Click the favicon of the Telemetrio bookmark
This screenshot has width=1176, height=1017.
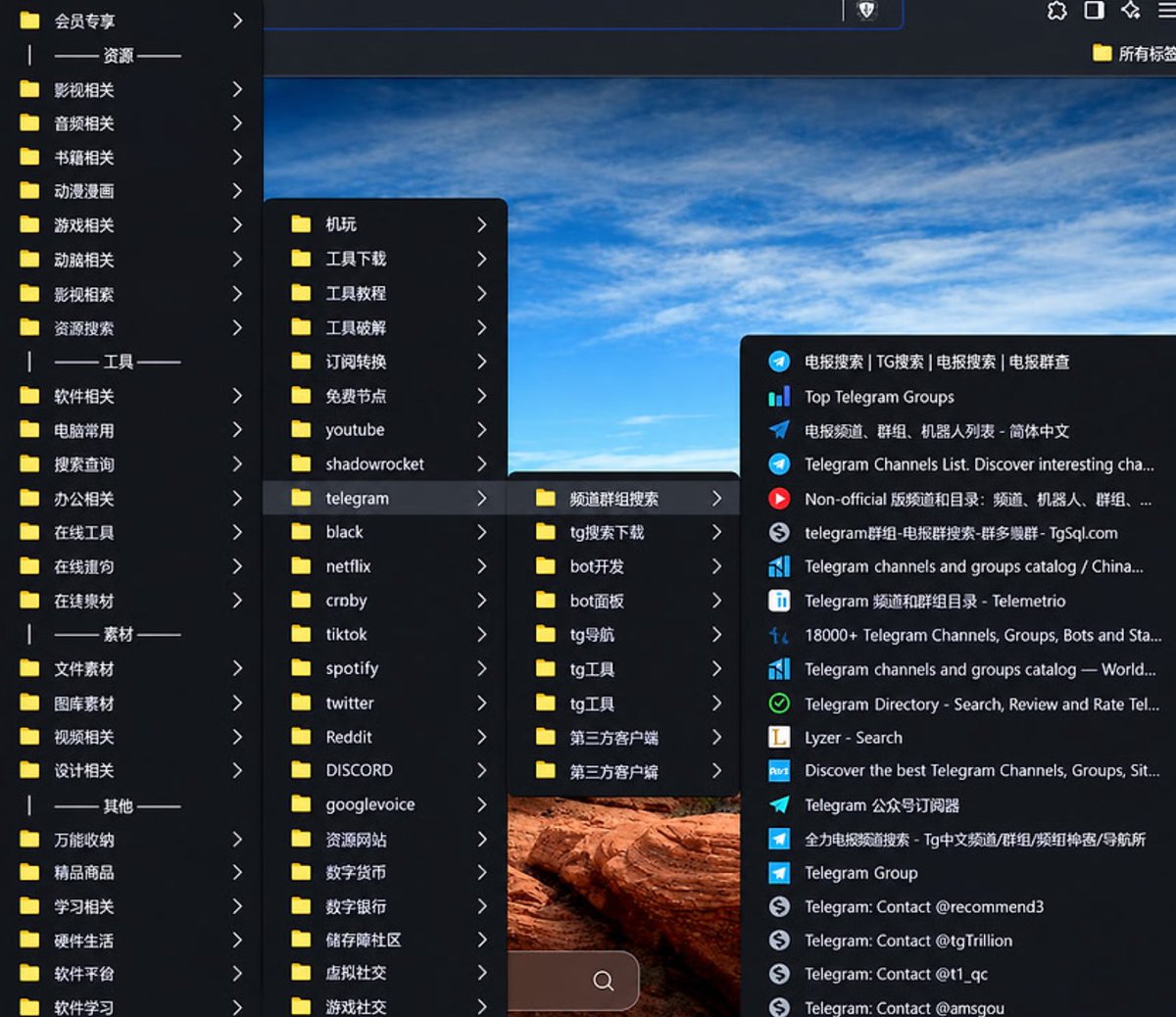pos(779,601)
